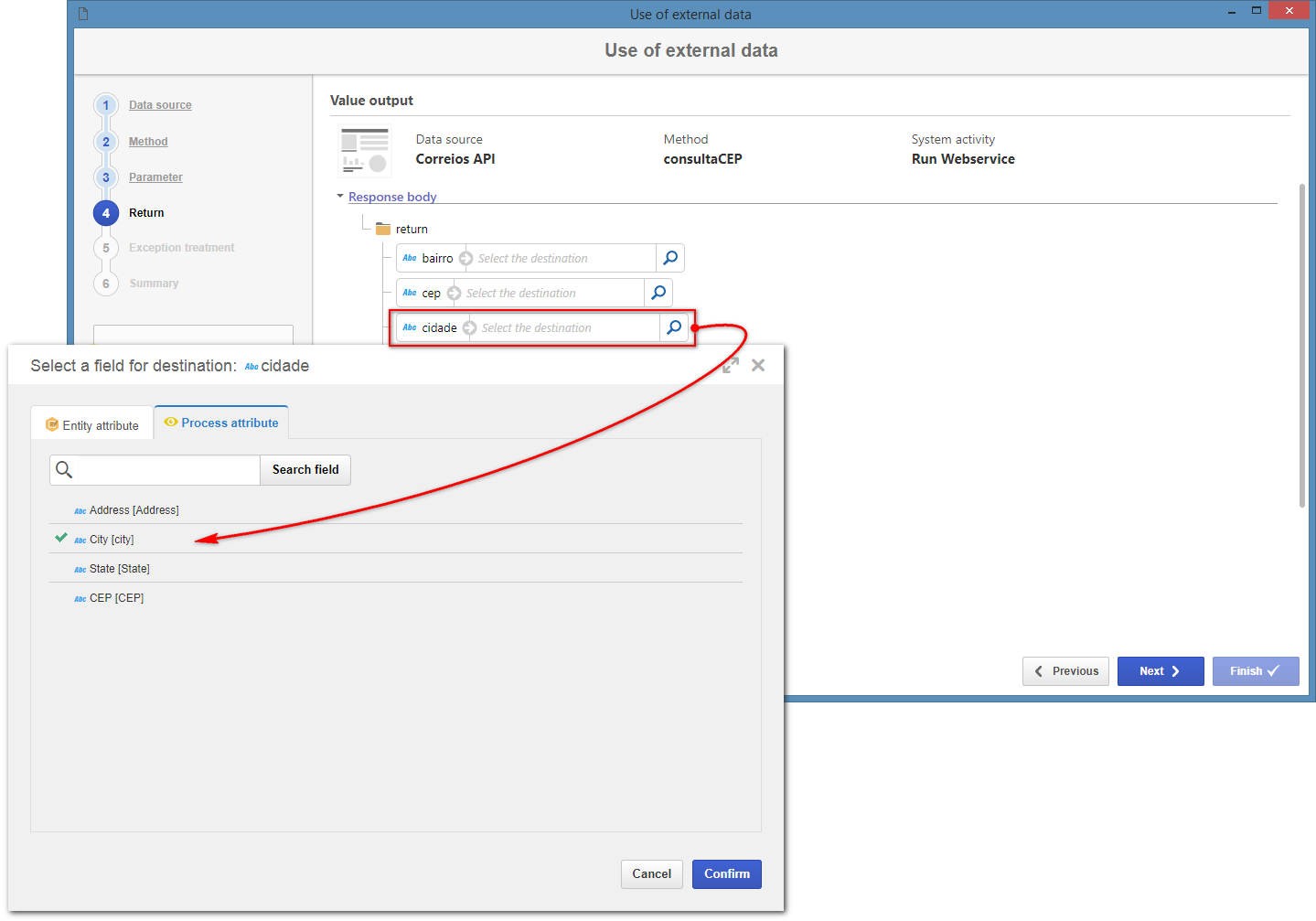
Task: Click the document icon in the window title bar
Action: (83, 14)
